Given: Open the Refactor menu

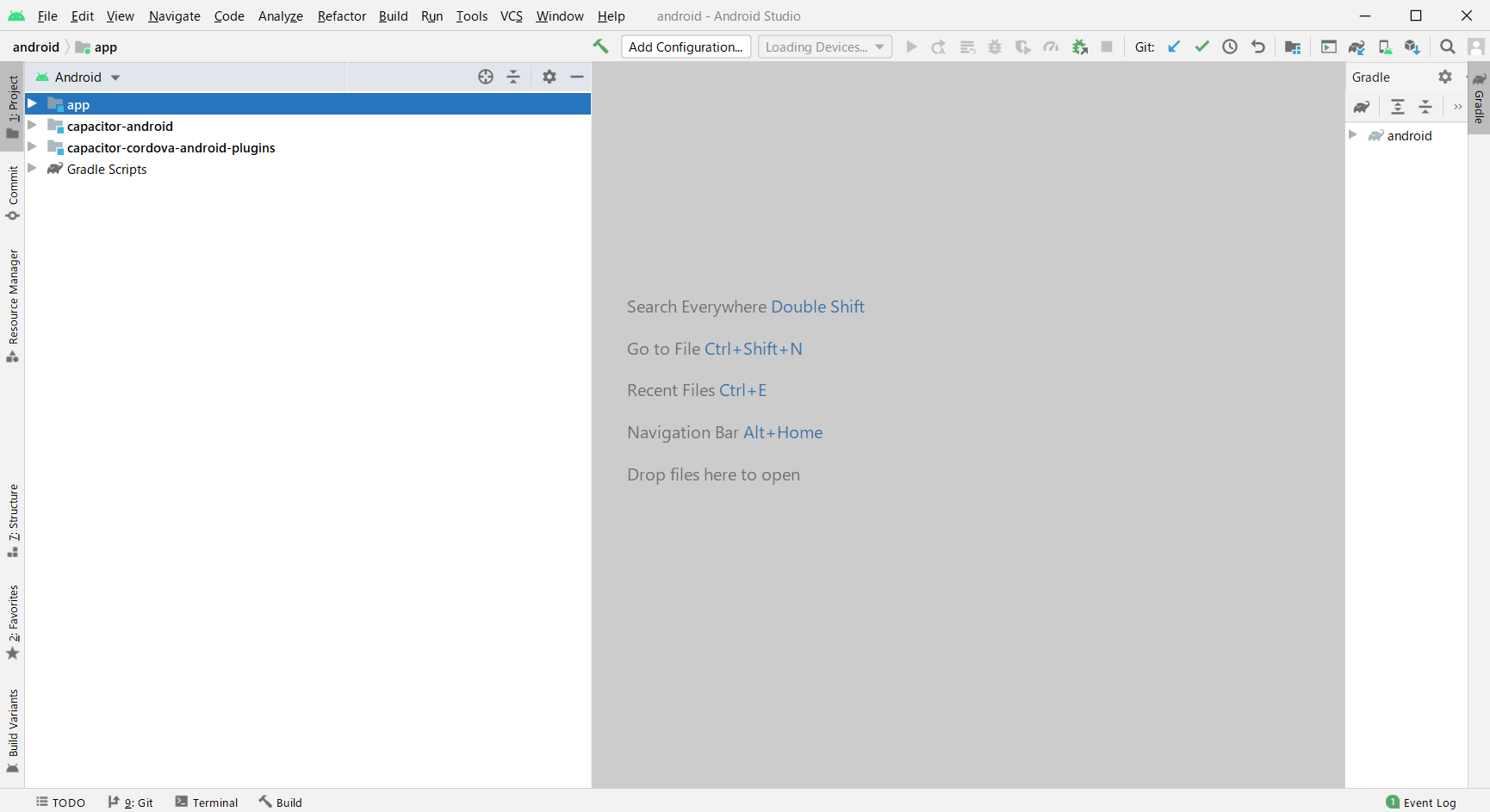Looking at the screenshot, I should 342,15.
